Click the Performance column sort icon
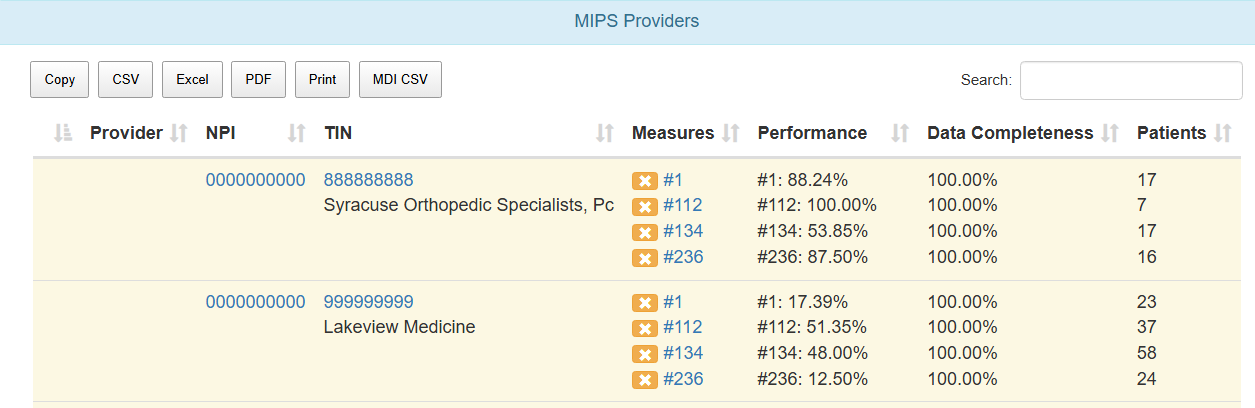The height and width of the screenshot is (408, 1255). (900, 133)
